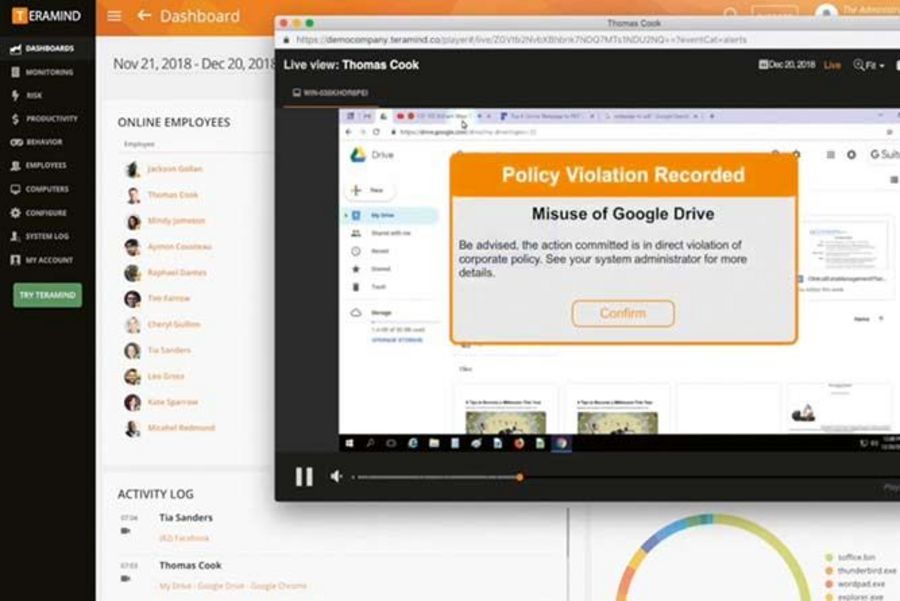
Task: Open Shared with me in Drive
Action: 382,233
